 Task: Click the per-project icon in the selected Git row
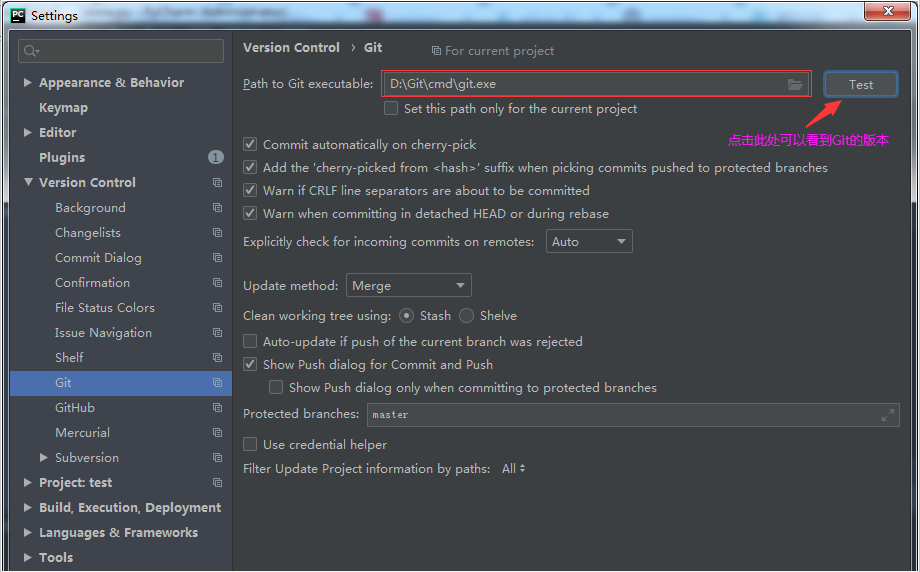217,383
